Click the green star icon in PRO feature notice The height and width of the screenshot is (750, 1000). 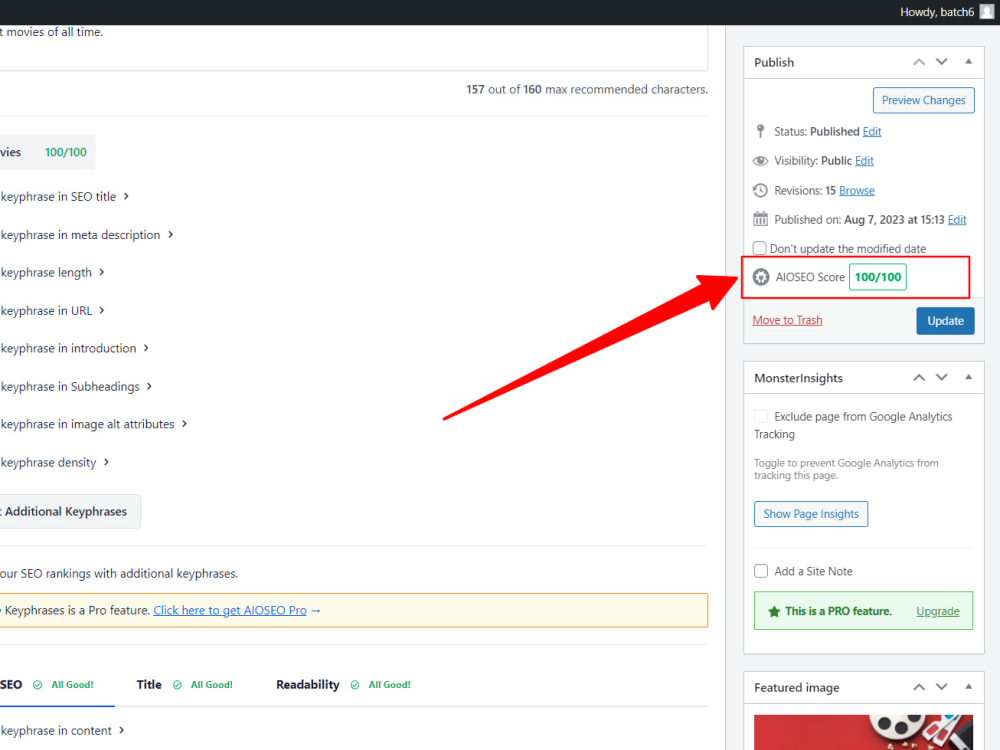[x=774, y=611]
